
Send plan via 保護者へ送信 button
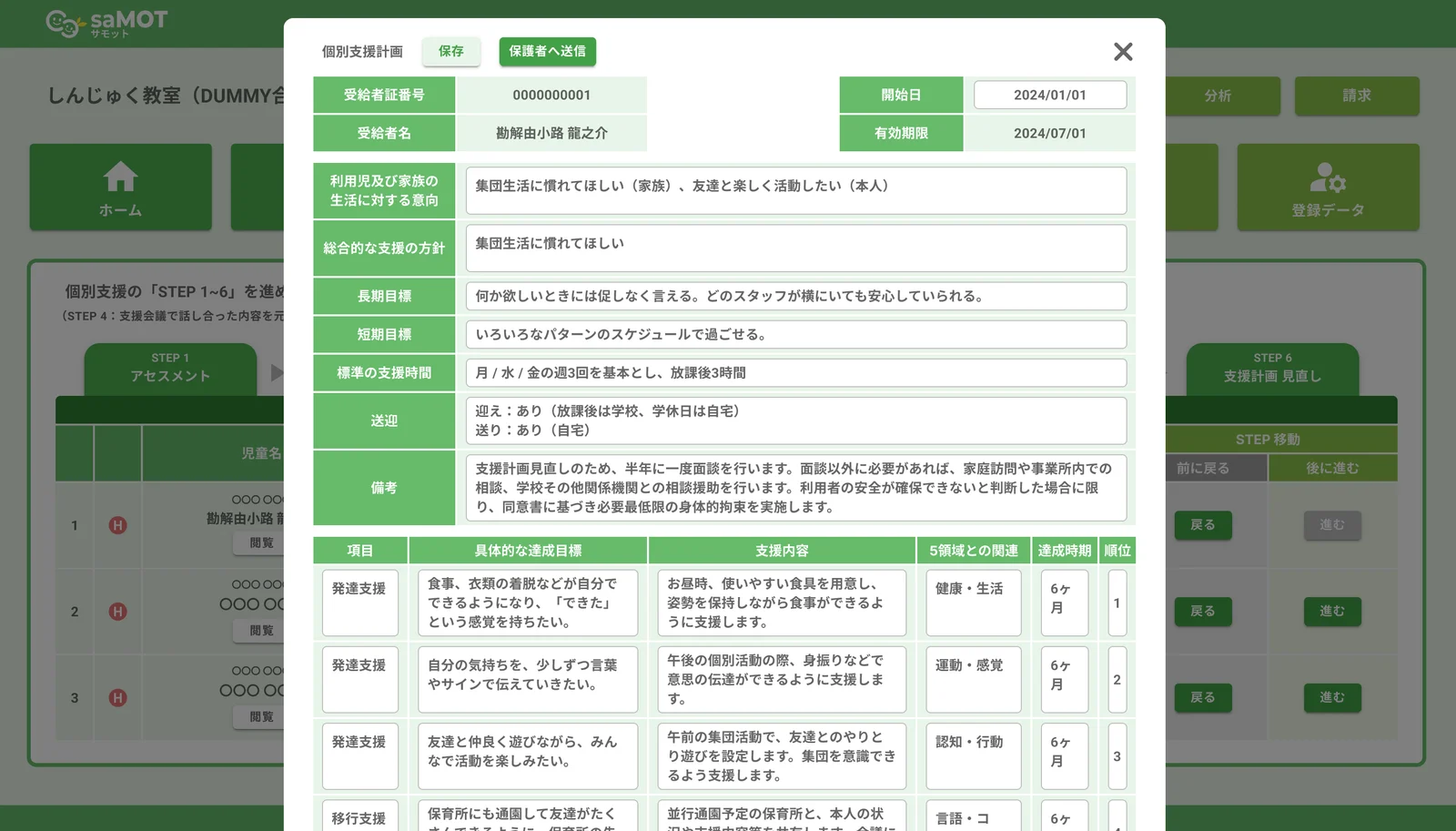coord(548,51)
